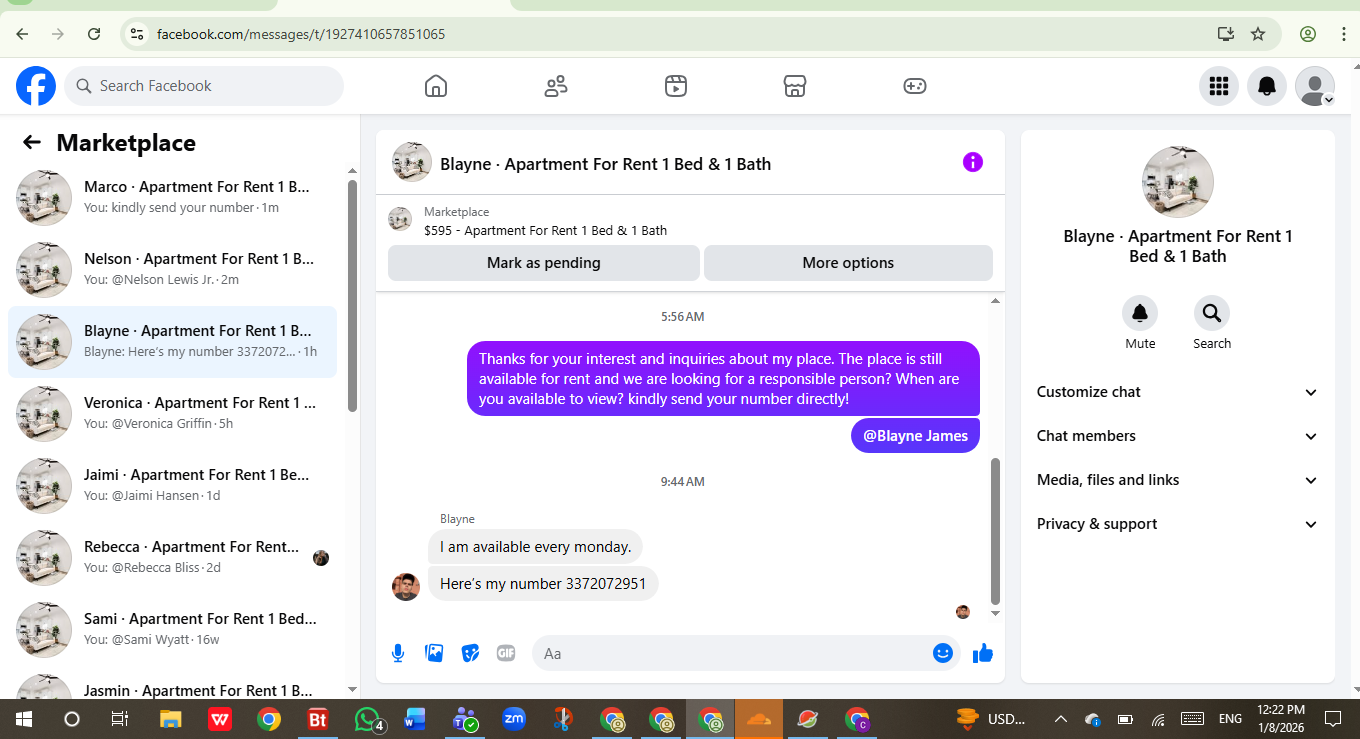Expand the Privacy & support section
The width and height of the screenshot is (1360, 739).
point(1178,524)
